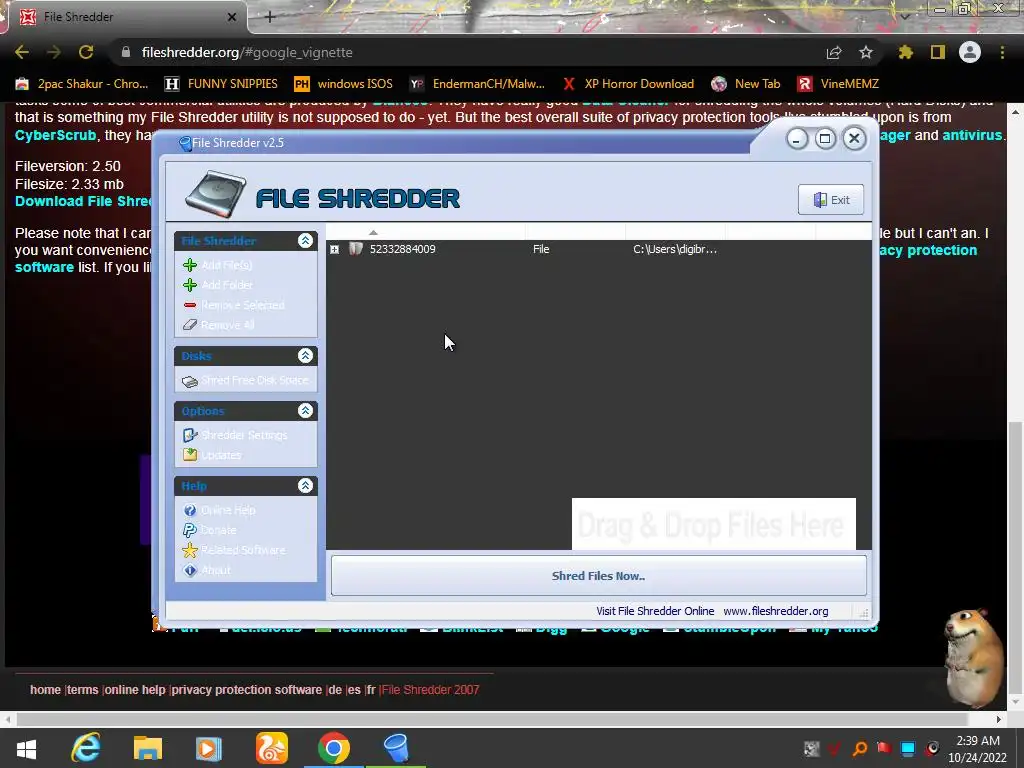Open the tab search chevron in Chrome

pyautogui.click(x=904, y=16)
